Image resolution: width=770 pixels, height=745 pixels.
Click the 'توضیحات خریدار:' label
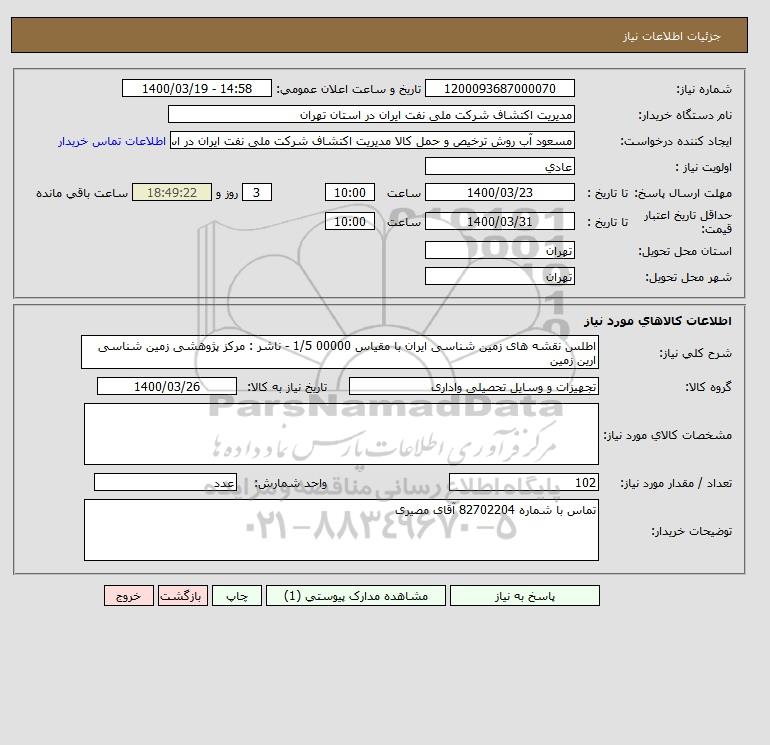(x=691, y=531)
